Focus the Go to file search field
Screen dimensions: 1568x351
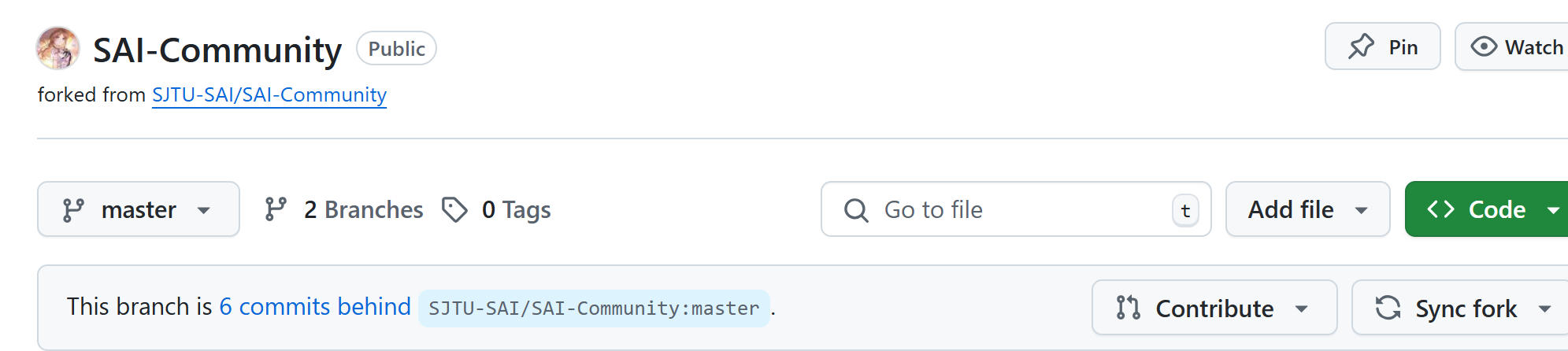[1016, 210]
